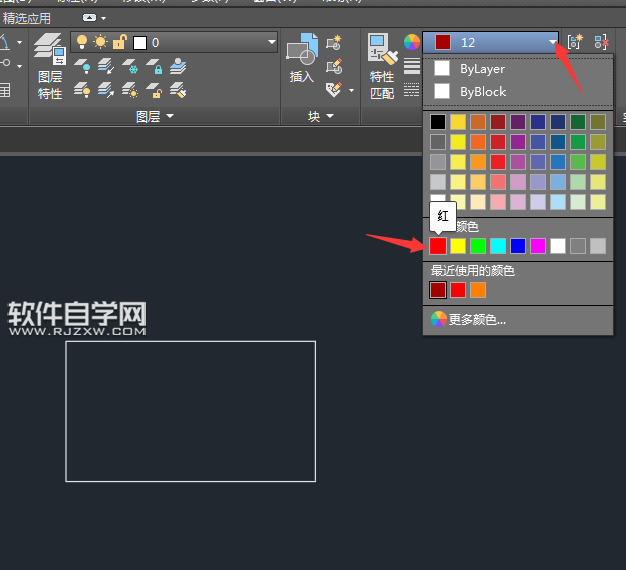Expand the layer list dropdown arrow

(x=271, y=42)
